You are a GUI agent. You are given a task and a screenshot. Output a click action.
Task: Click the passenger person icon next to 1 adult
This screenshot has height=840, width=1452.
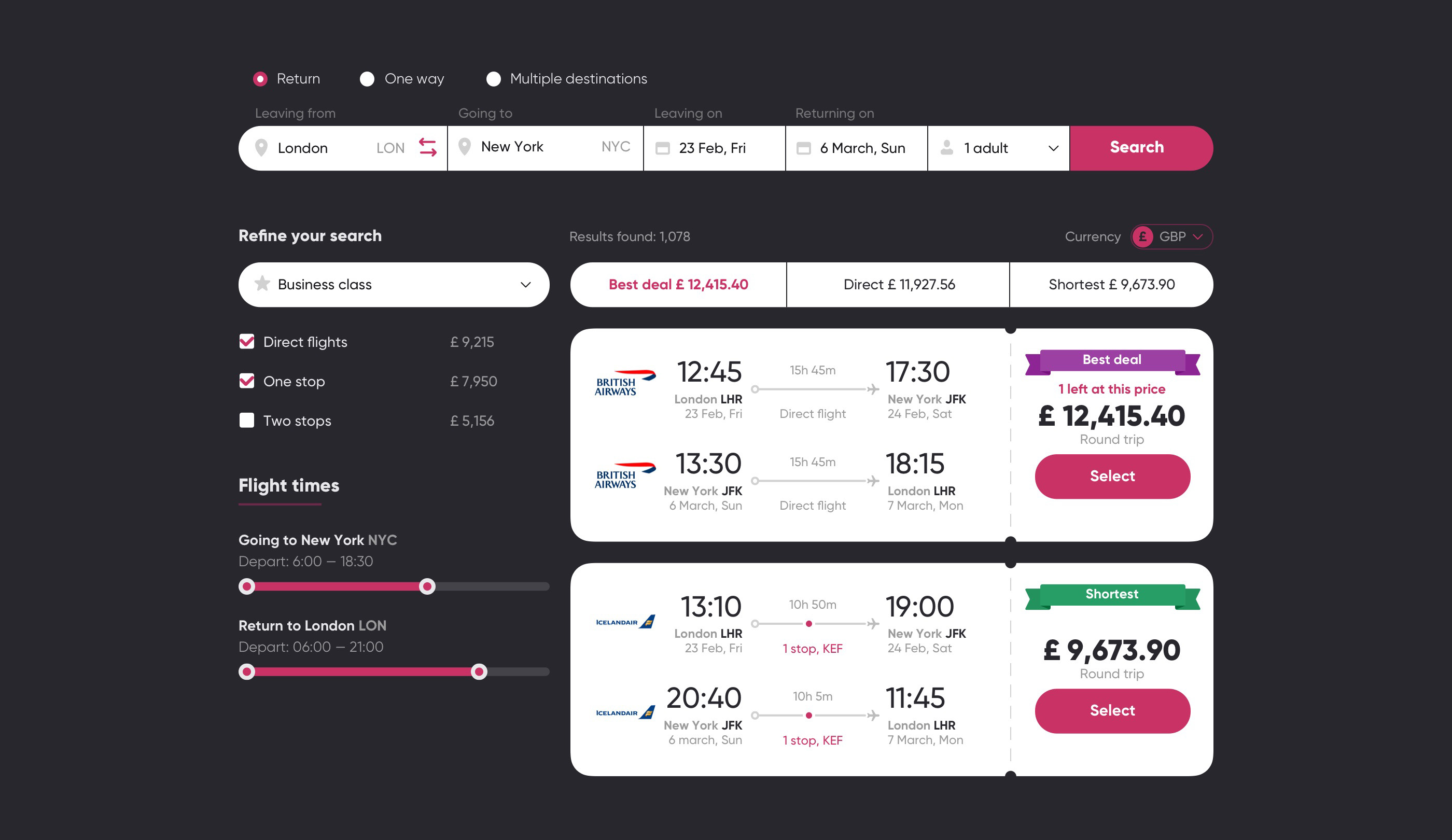[947, 148]
